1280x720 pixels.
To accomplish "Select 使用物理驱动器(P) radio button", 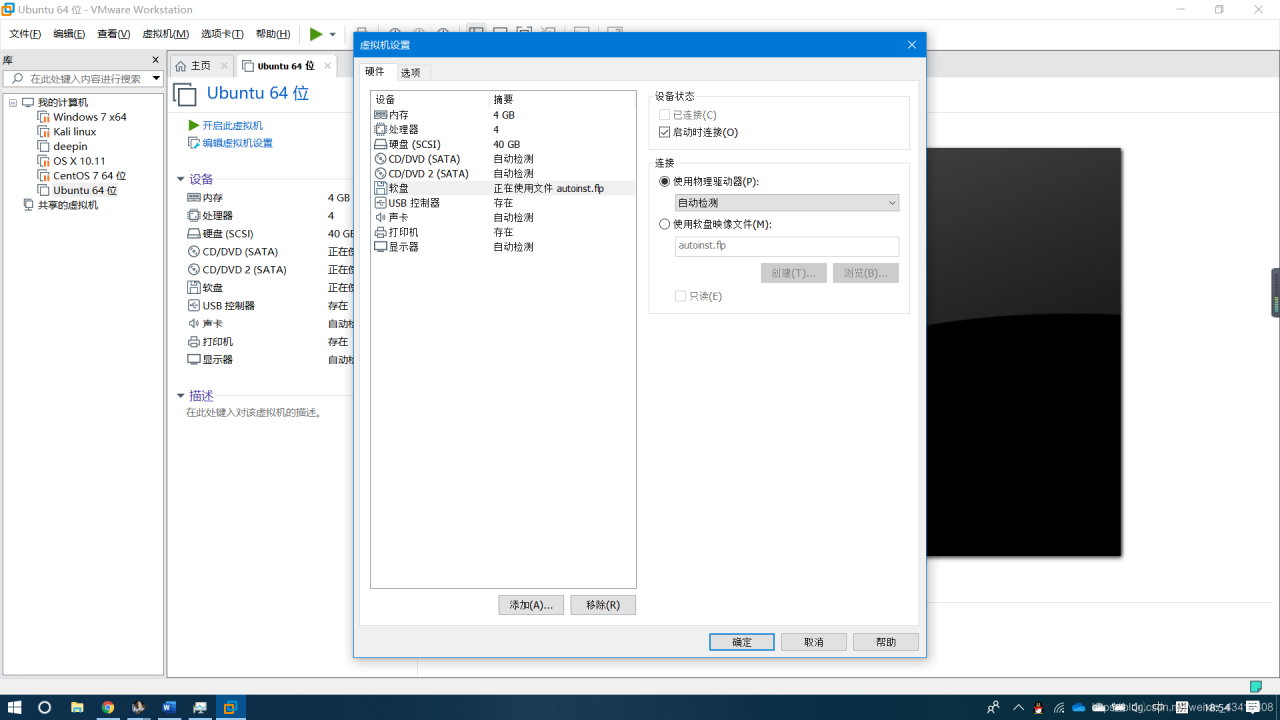I will click(x=665, y=182).
